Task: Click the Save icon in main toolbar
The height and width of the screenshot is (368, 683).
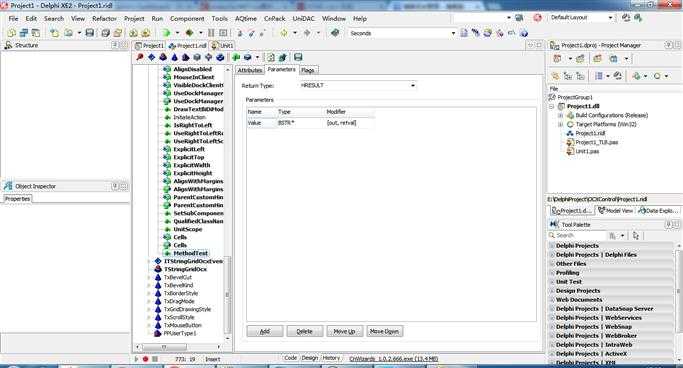Action: coord(90,33)
